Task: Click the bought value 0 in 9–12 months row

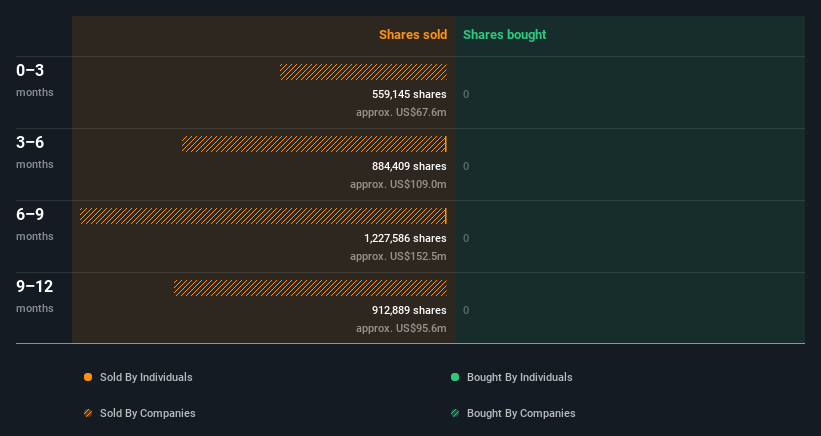Action: tap(466, 310)
